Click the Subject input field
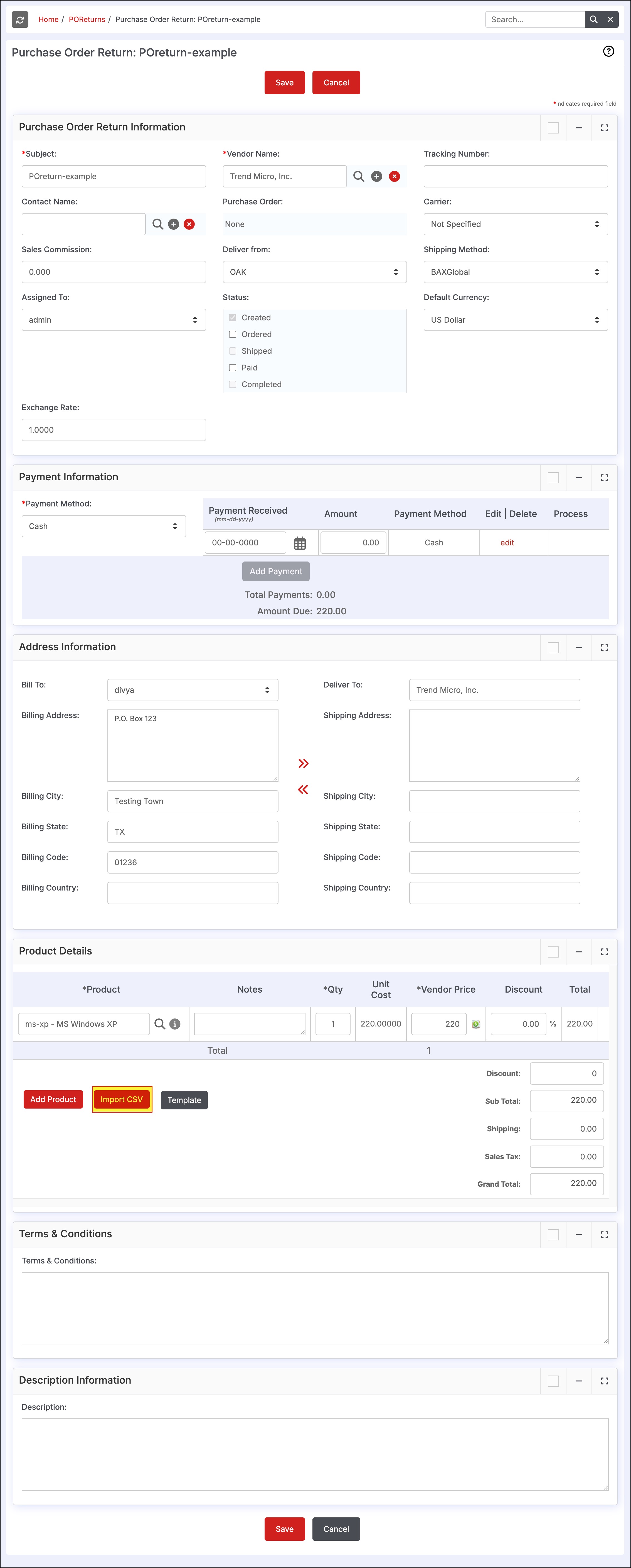The height and width of the screenshot is (1568, 631). 113,177
